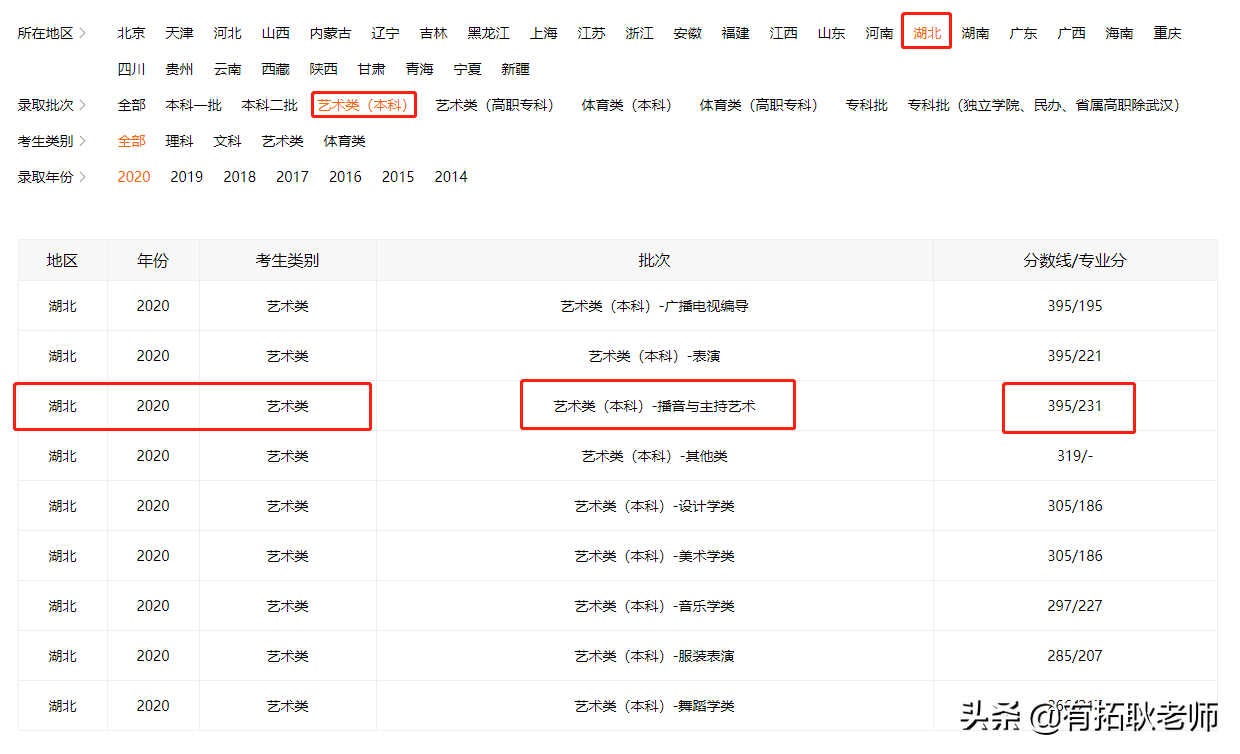Open the 专科批 batch filter
The height and width of the screenshot is (754, 1240).
[866, 104]
